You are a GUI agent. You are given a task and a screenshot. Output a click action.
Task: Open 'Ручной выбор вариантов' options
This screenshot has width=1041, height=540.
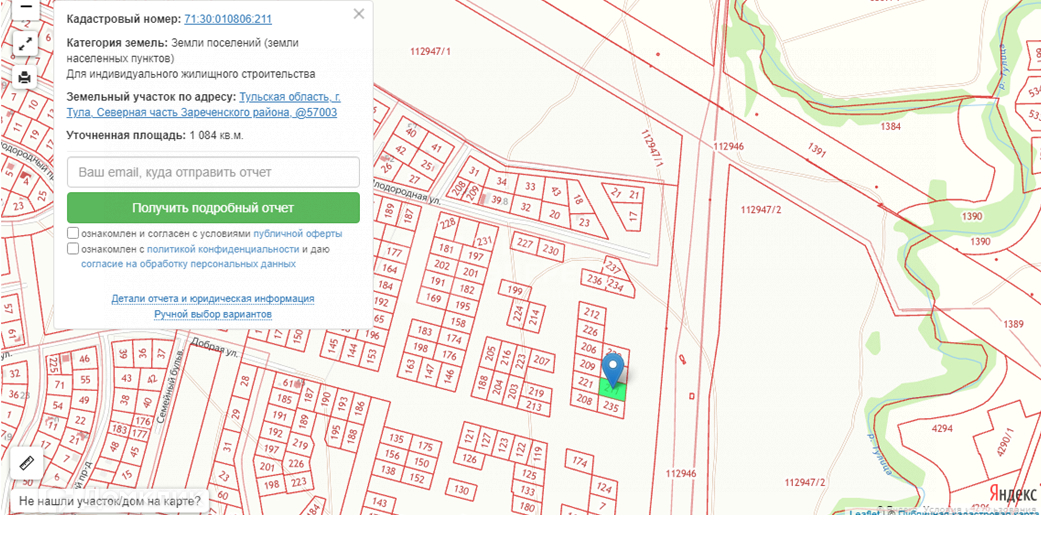click(213, 314)
